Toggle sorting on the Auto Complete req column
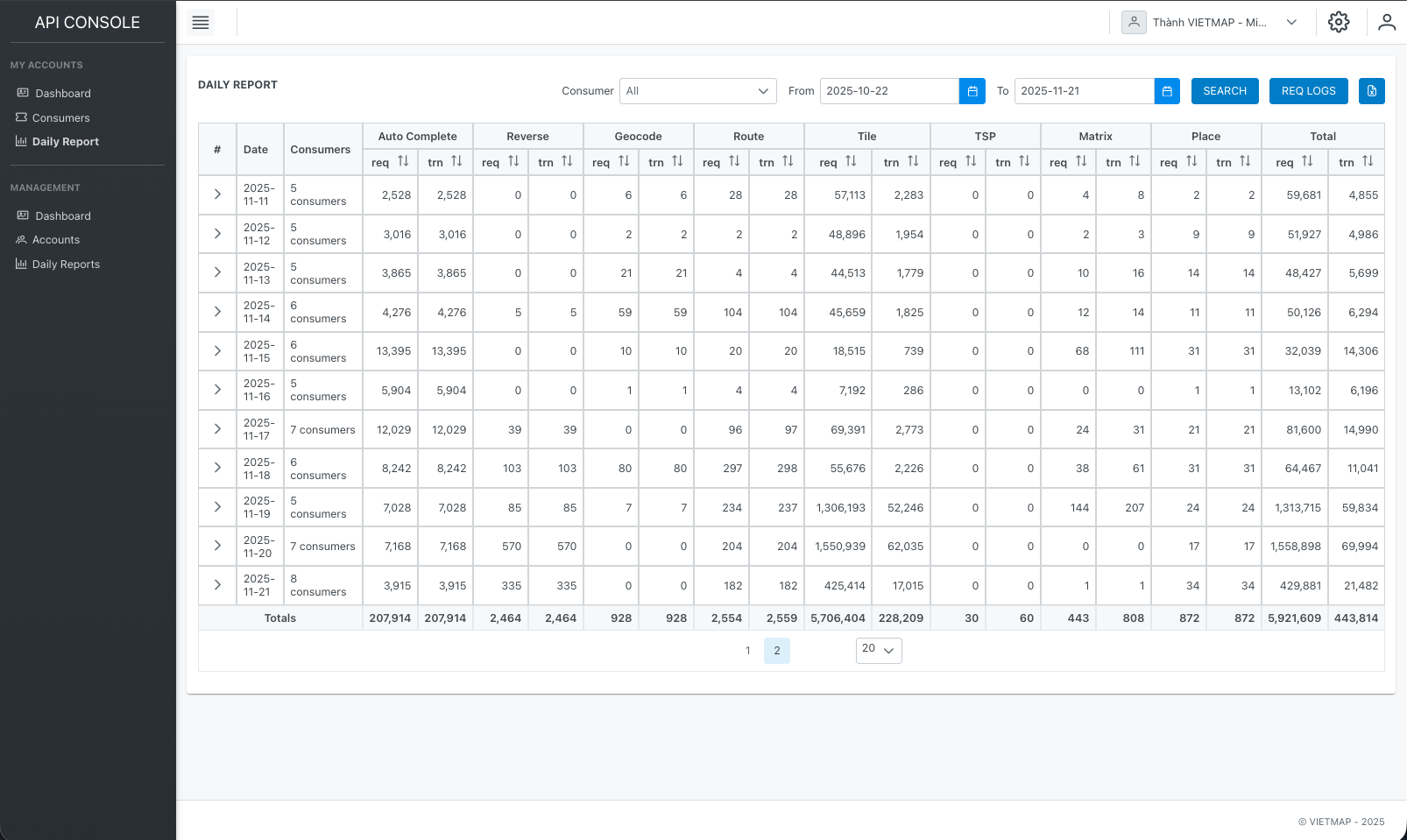 pos(402,161)
